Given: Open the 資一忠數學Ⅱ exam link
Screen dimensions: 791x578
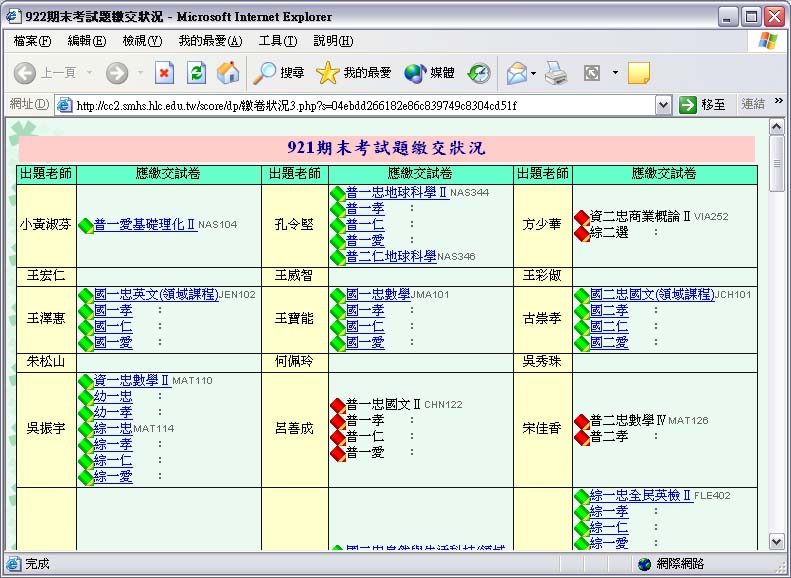Looking at the screenshot, I should [x=131, y=381].
